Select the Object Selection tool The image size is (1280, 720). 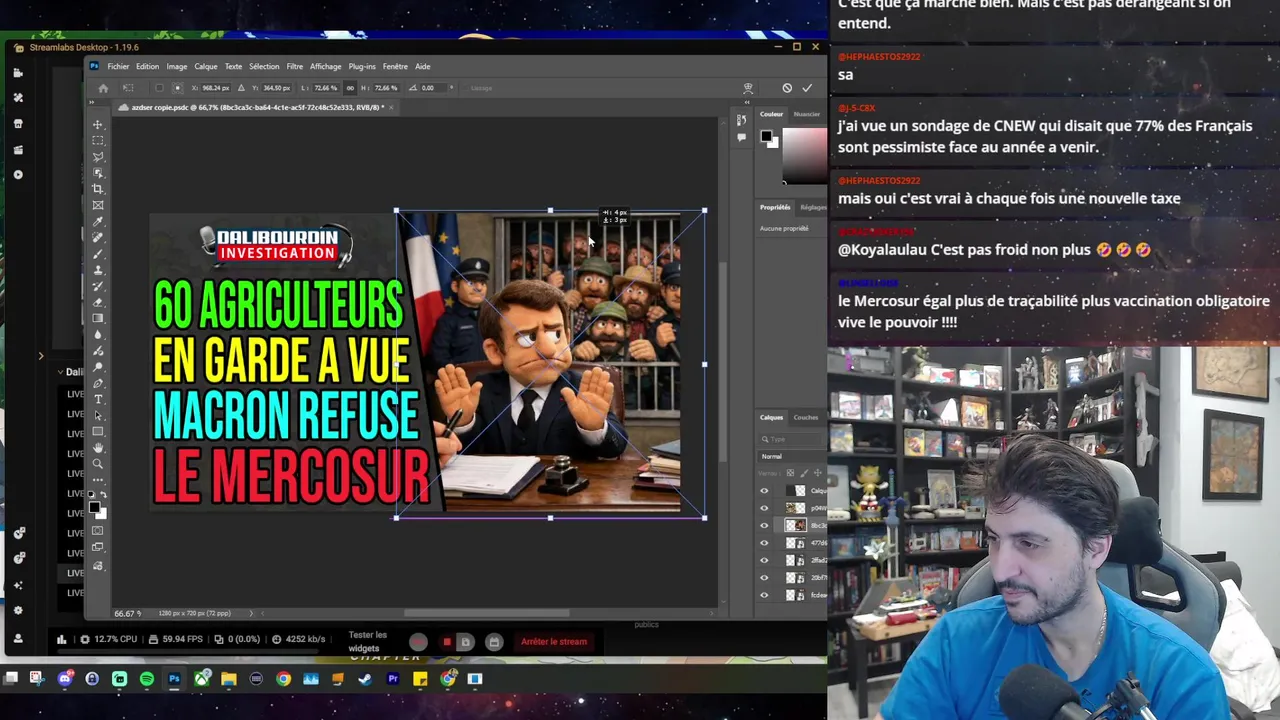pyautogui.click(x=98, y=173)
